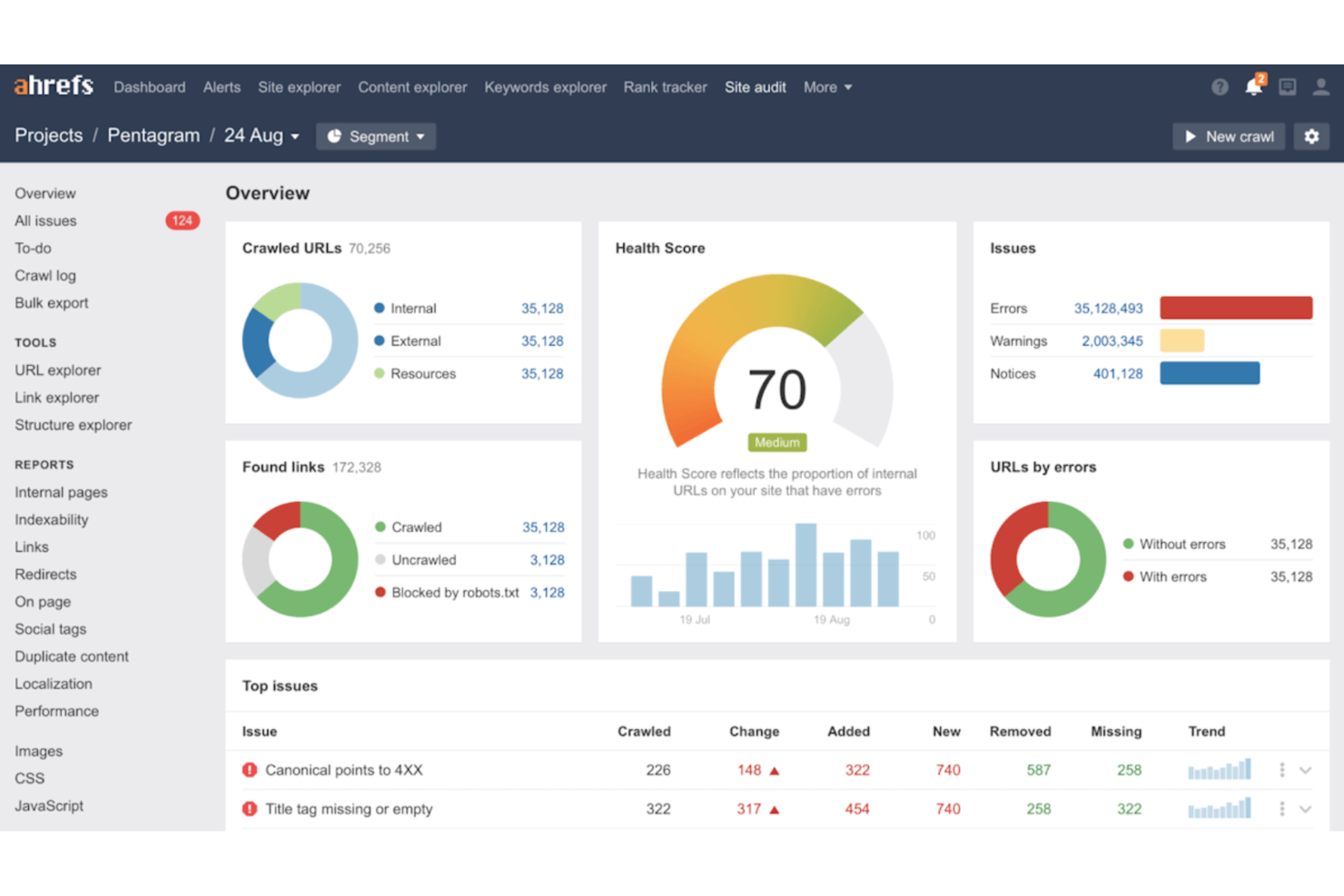The image size is (1344, 896).
Task: Open All issues in the sidebar
Action: point(44,221)
